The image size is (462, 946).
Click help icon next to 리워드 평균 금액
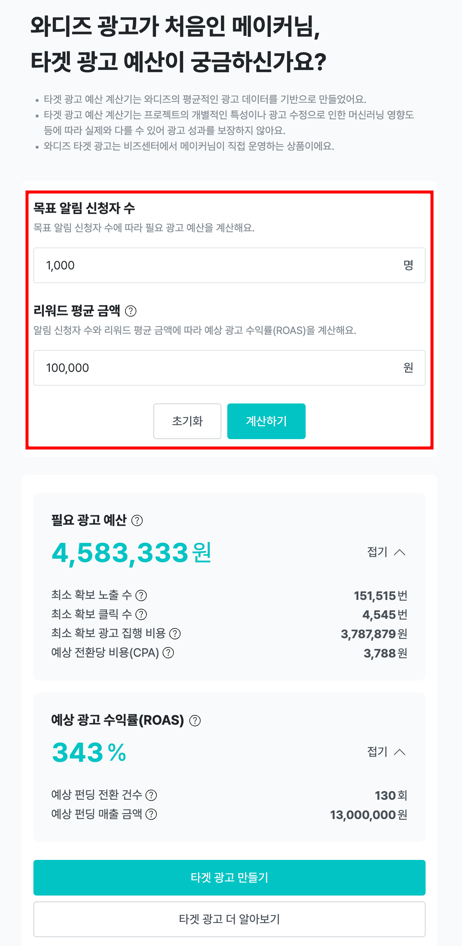click(x=131, y=311)
